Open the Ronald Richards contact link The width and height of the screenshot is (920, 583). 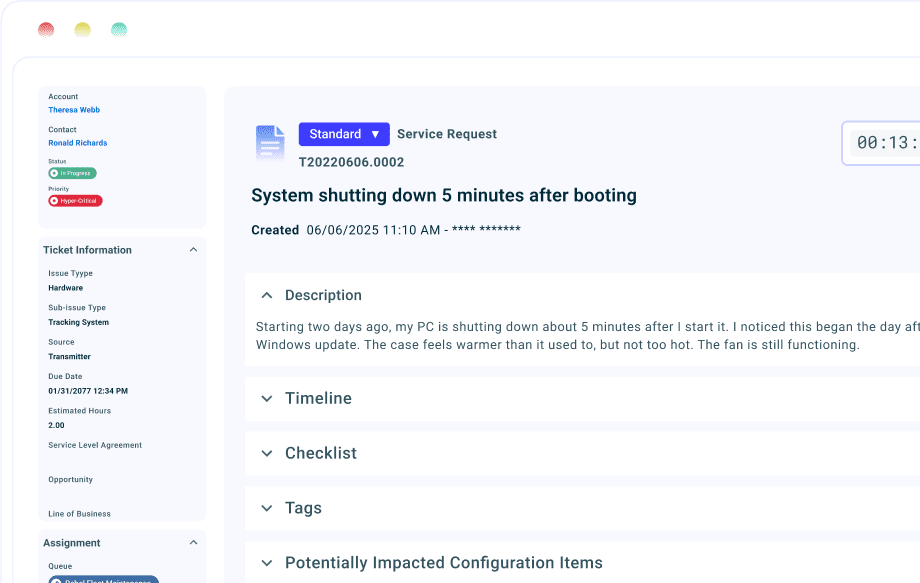[x=78, y=143]
